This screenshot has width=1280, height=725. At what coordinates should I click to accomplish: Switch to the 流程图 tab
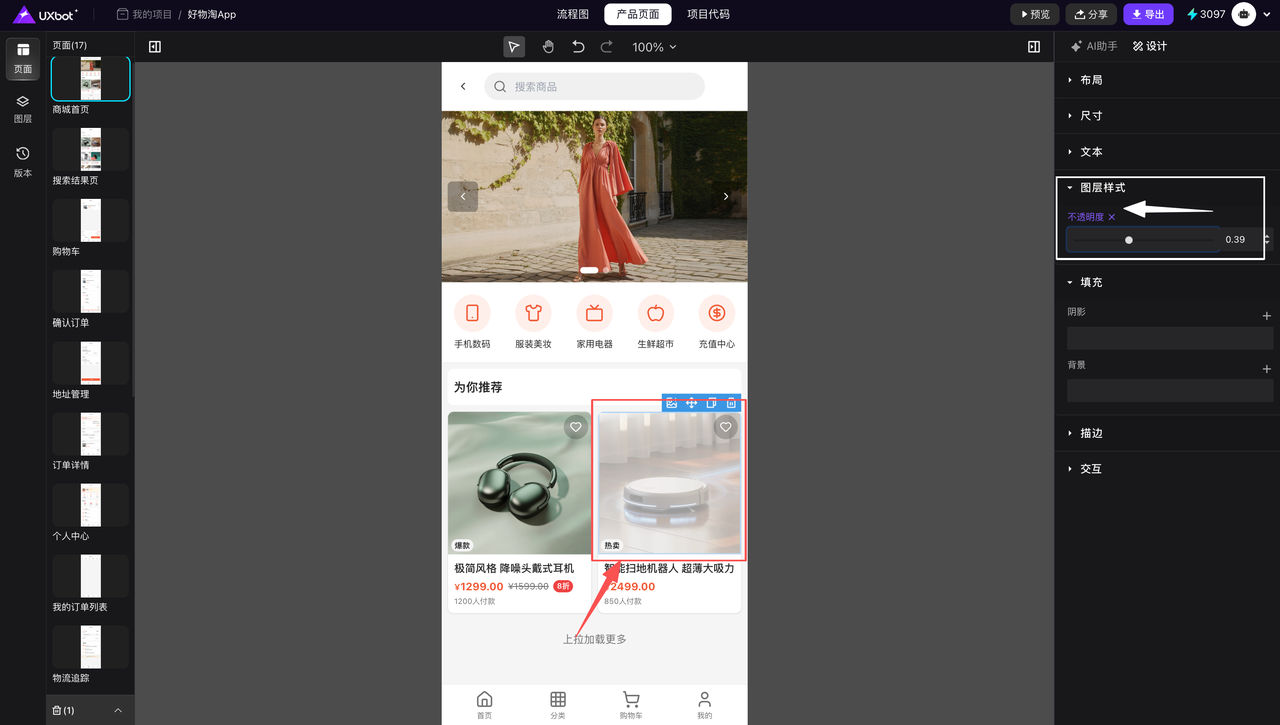(573, 15)
